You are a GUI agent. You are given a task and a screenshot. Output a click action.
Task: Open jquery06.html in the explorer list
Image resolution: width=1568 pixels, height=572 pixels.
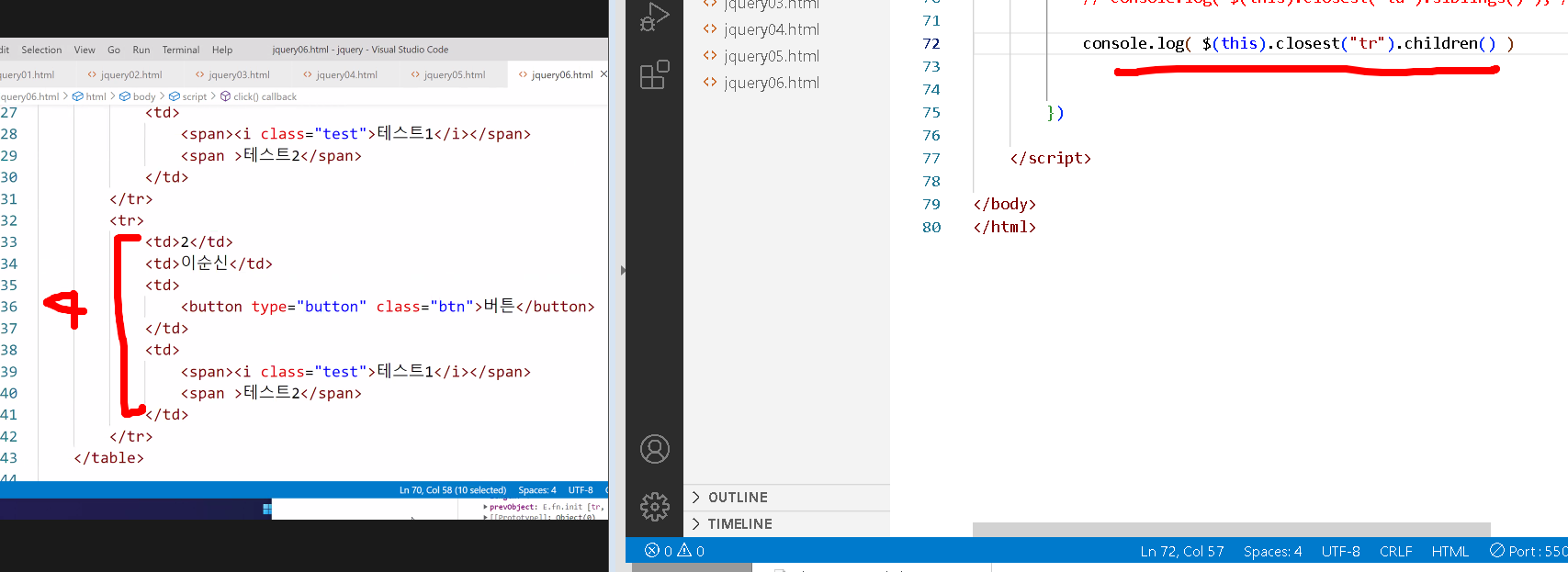coord(771,83)
